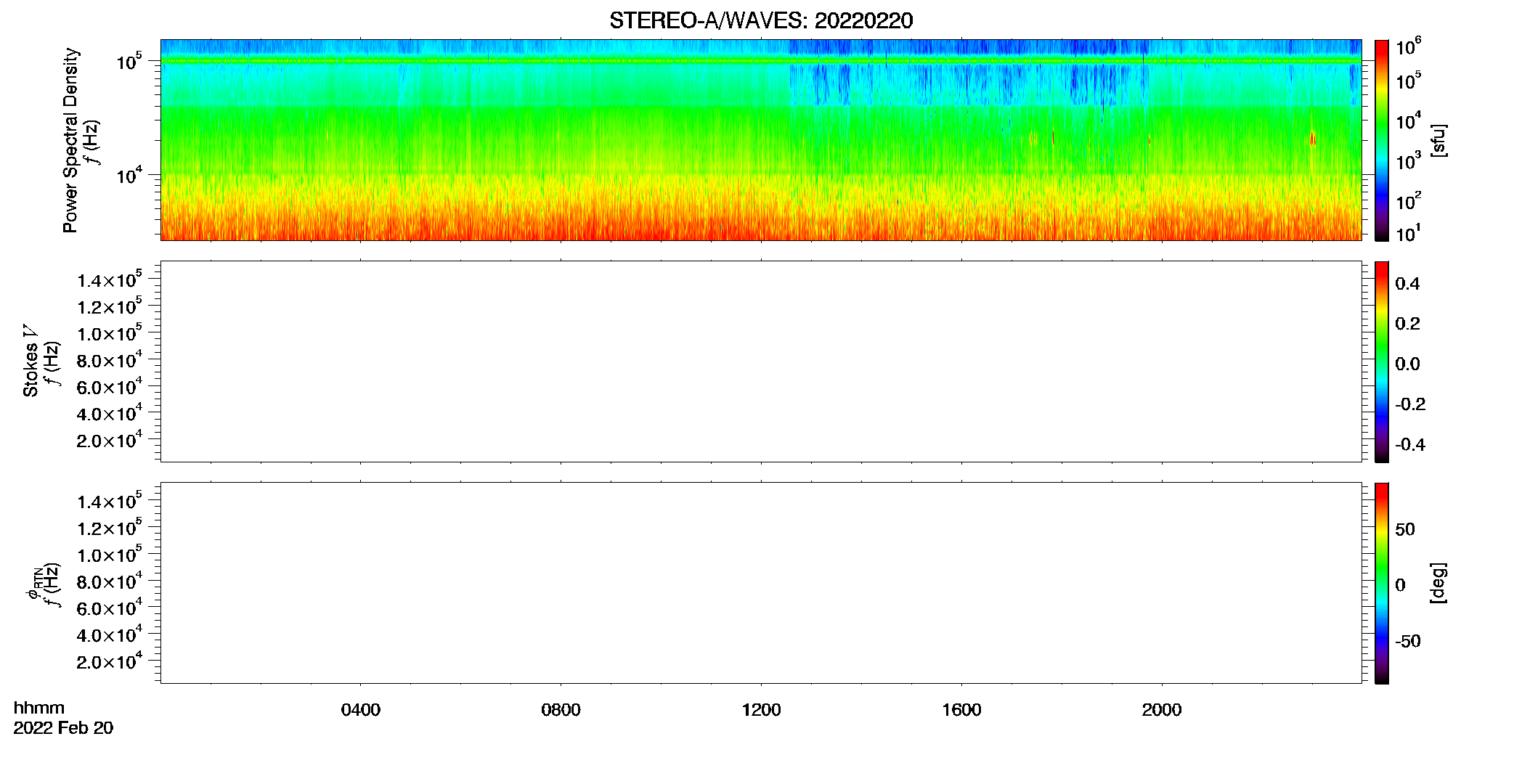This screenshot has width=1522, height=784.
Task: Click the 0400 time axis label
Action: point(360,710)
